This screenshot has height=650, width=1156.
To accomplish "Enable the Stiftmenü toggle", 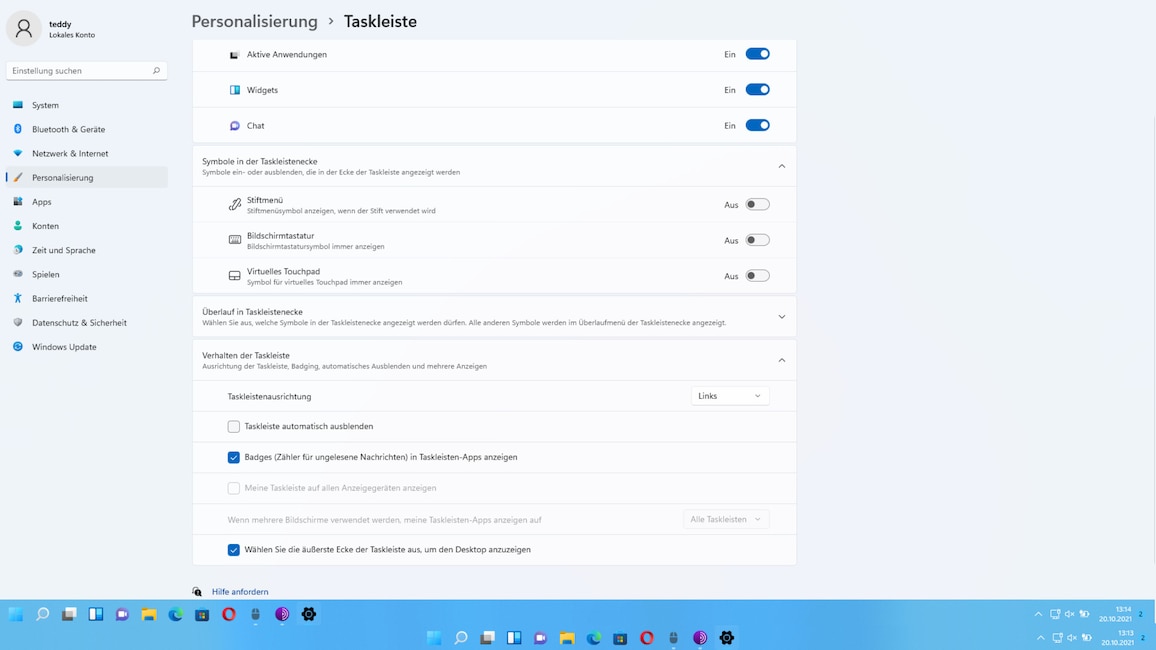I will [757, 203].
